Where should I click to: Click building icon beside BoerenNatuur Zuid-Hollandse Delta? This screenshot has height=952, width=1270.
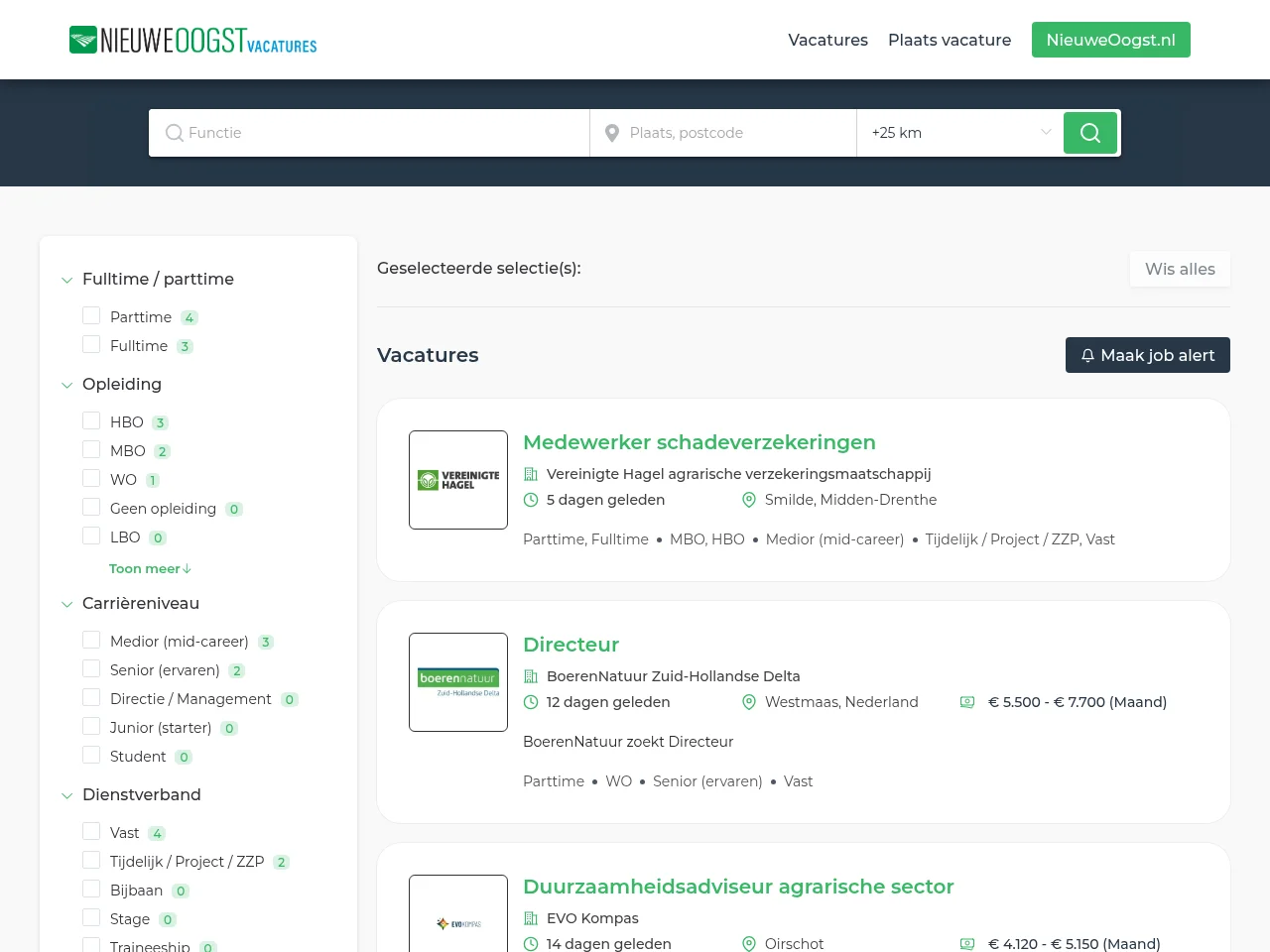(x=531, y=676)
